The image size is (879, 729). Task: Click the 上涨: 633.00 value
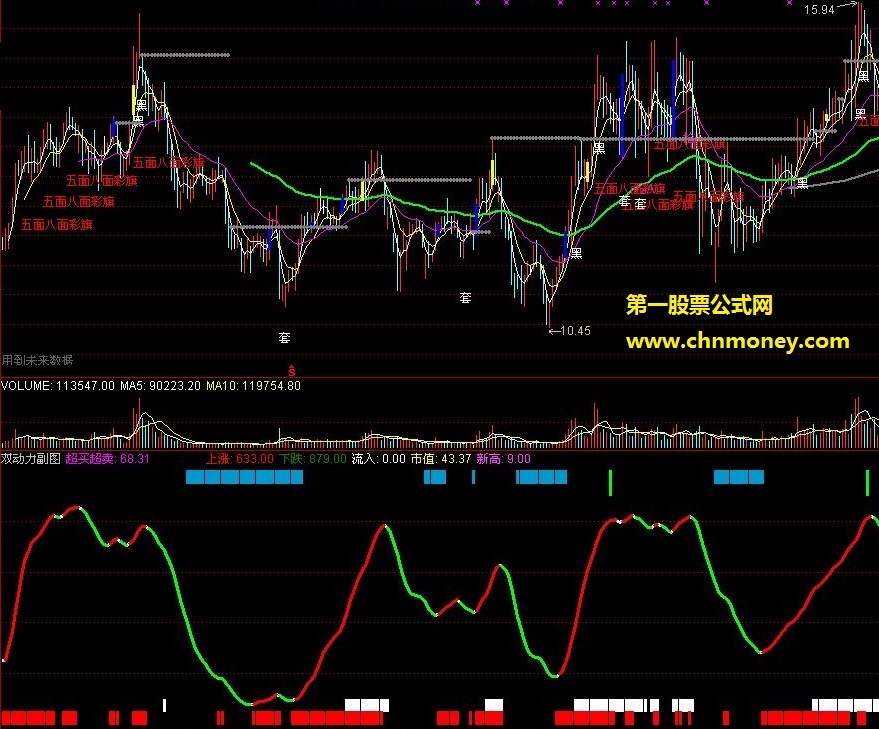(240, 459)
